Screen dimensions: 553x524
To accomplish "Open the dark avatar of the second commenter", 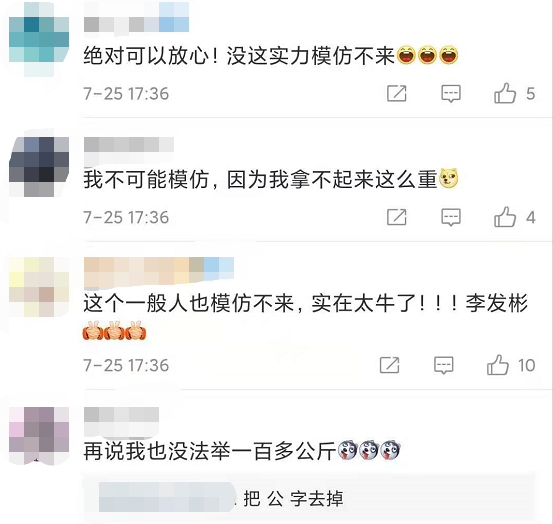I will [39, 167].
